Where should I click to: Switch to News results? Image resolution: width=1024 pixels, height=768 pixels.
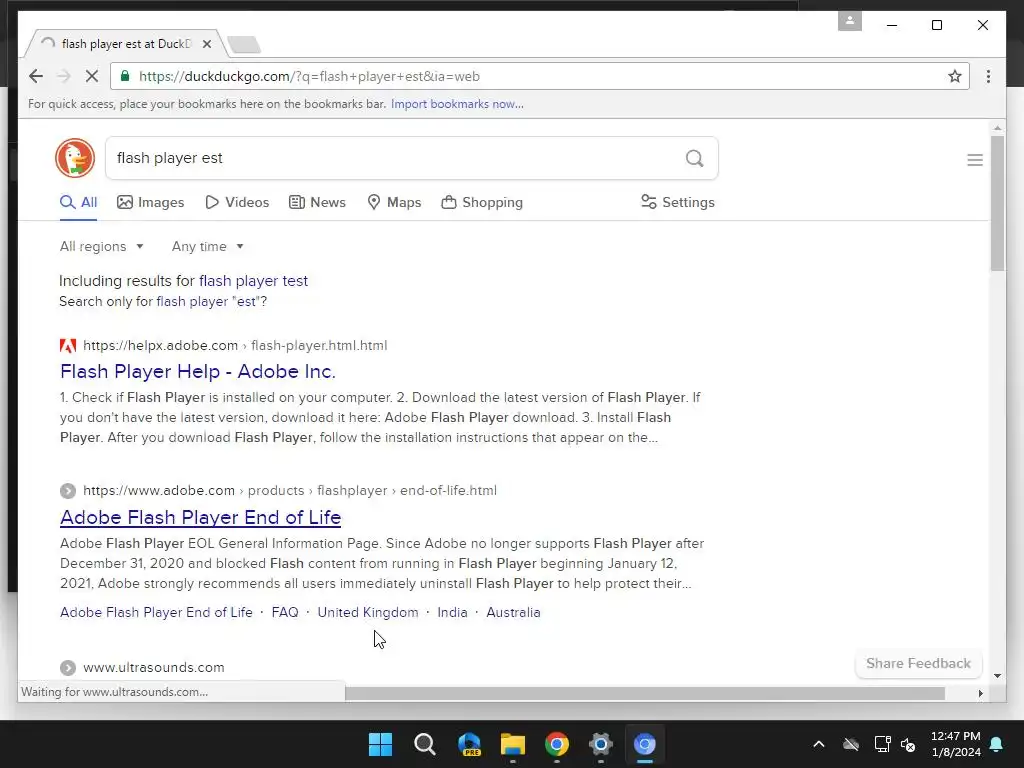(317, 202)
